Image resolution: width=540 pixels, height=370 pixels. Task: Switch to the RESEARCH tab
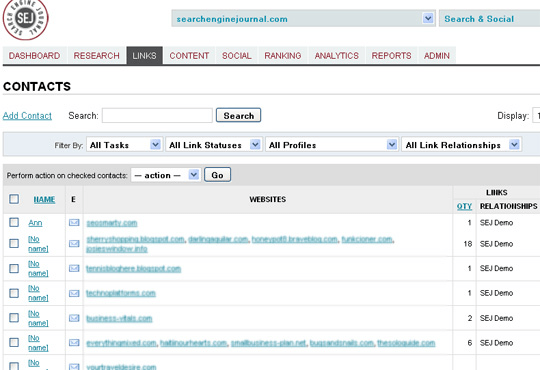[96, 55]
